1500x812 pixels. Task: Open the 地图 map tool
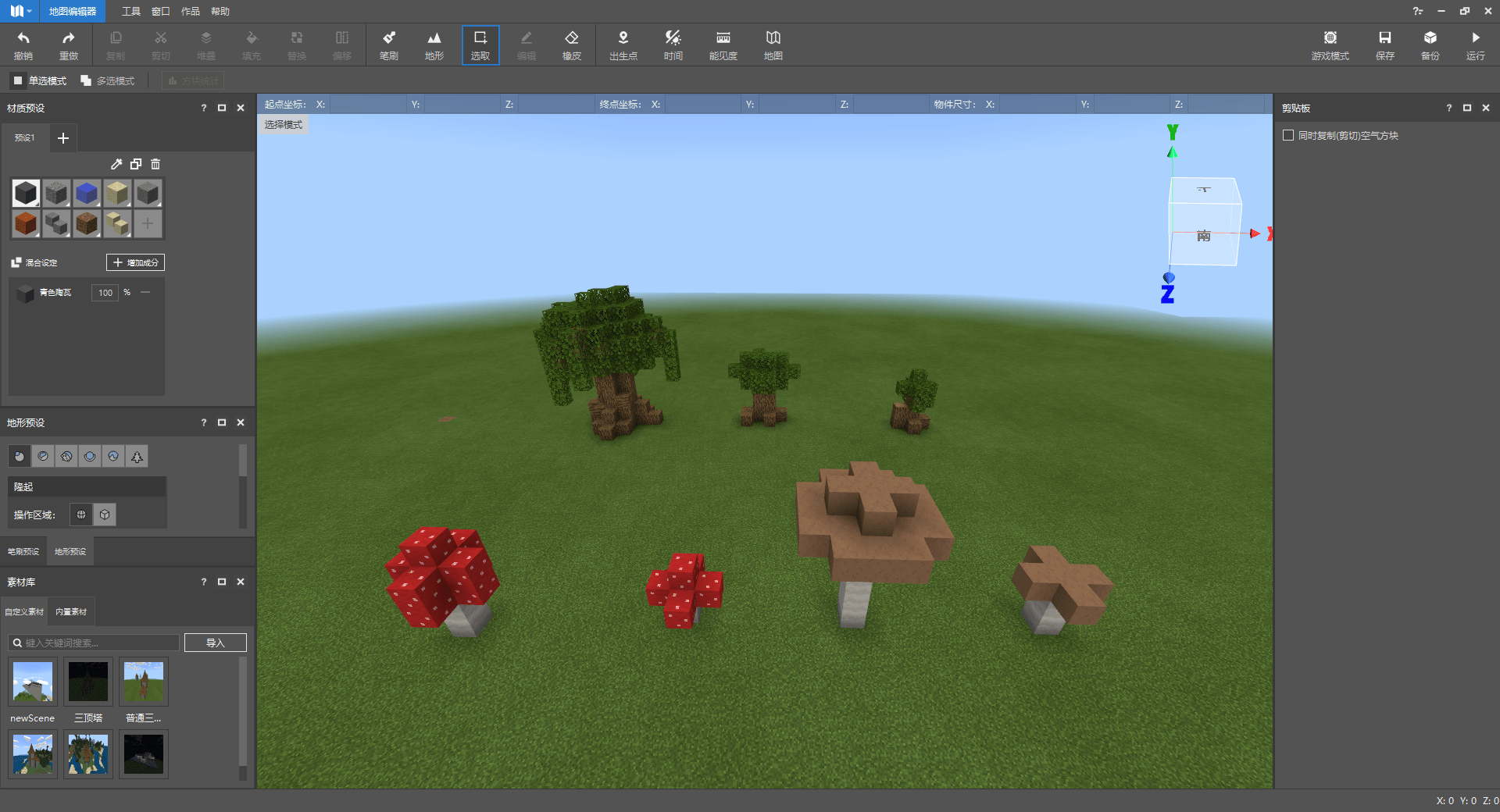click(x=773, y=45)
